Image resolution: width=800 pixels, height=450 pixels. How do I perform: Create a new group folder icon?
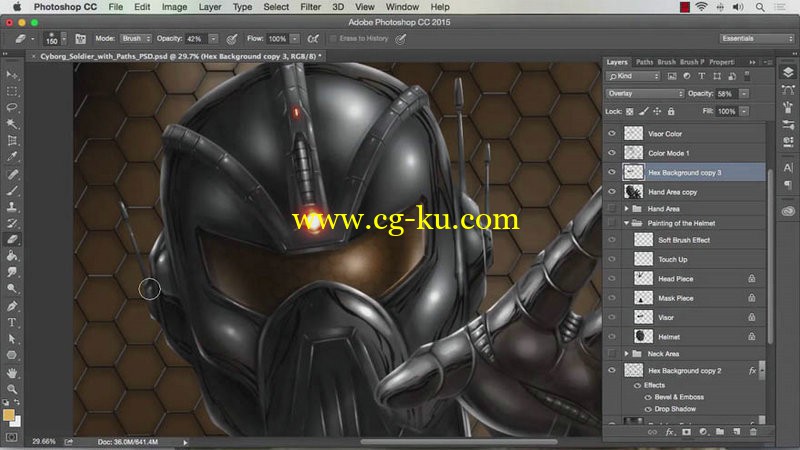(x=719, y=432)
